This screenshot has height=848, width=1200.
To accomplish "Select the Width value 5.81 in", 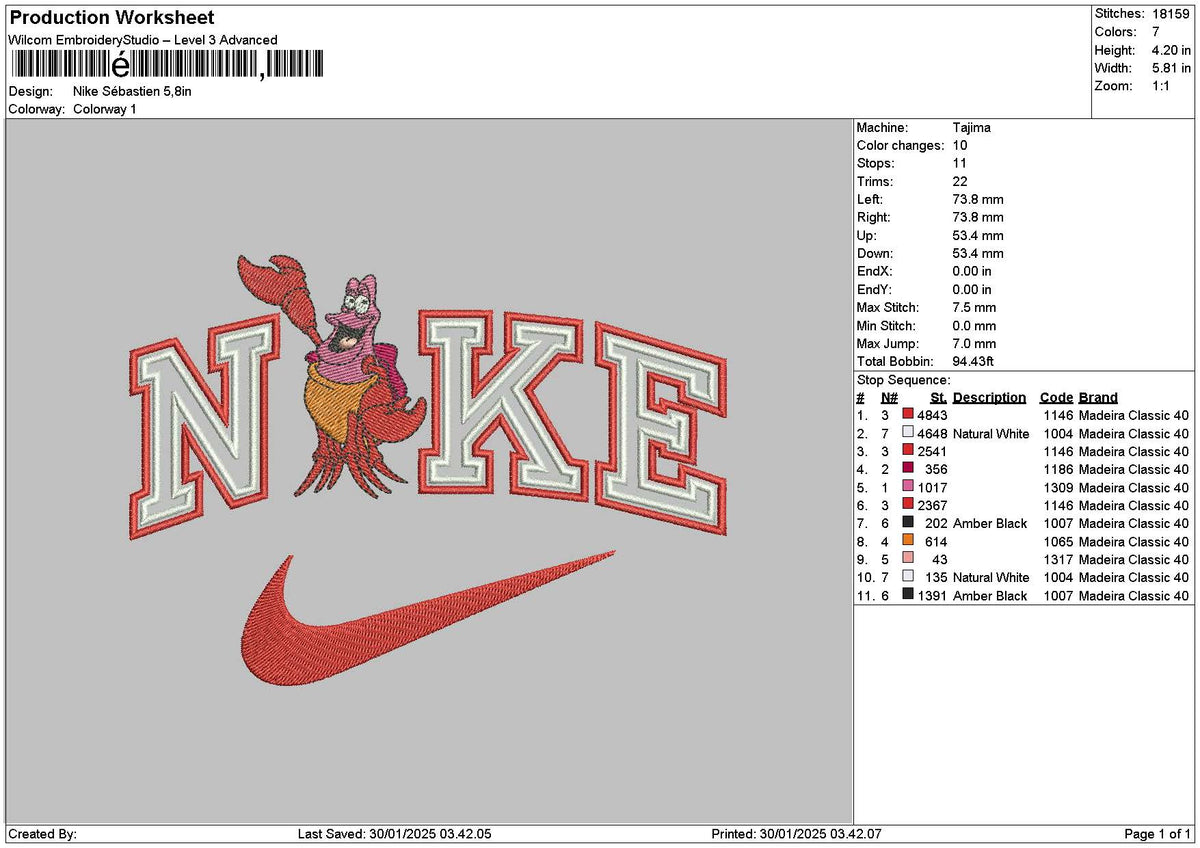I will click(x=1172, y=68).
